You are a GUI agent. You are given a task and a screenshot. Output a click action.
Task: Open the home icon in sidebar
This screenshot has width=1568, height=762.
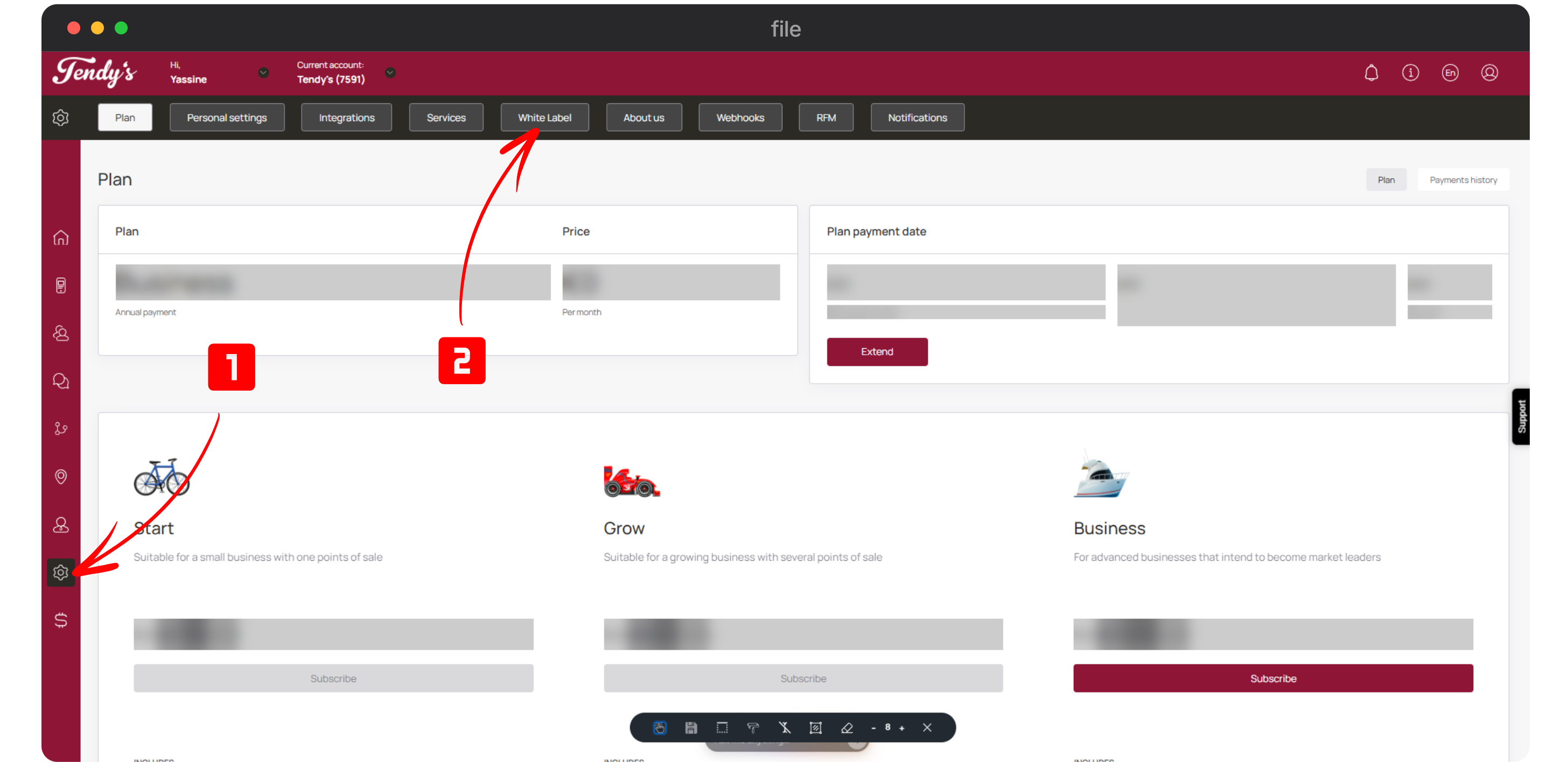(x=61, y=238)
